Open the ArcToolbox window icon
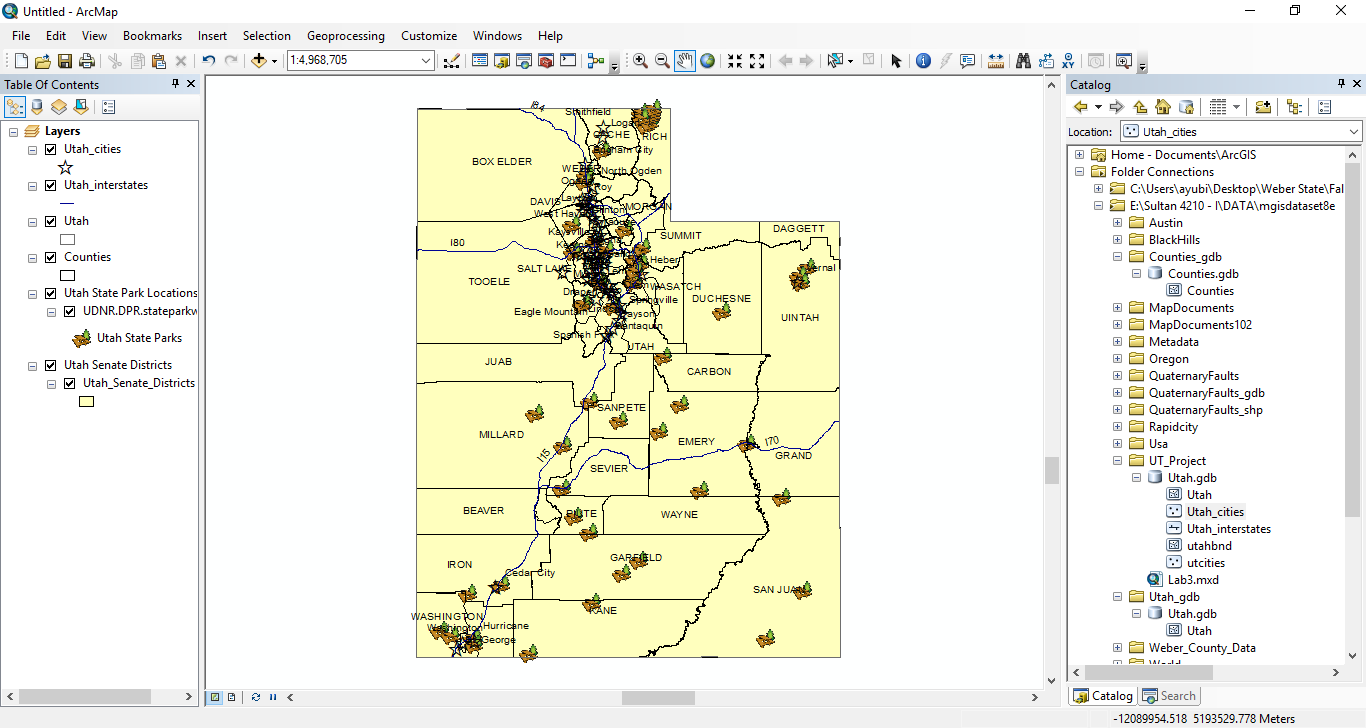 pyautogui.click(x=546, y=61)
